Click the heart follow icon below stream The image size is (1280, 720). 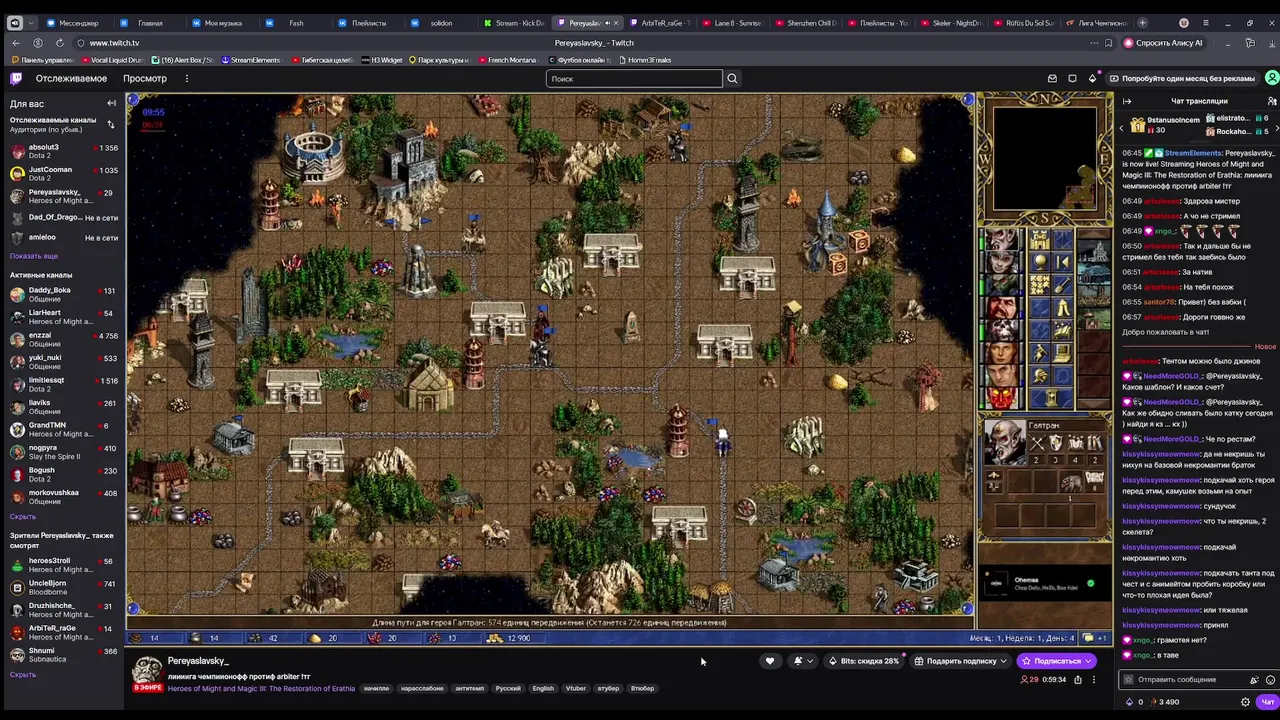point(770,661)
